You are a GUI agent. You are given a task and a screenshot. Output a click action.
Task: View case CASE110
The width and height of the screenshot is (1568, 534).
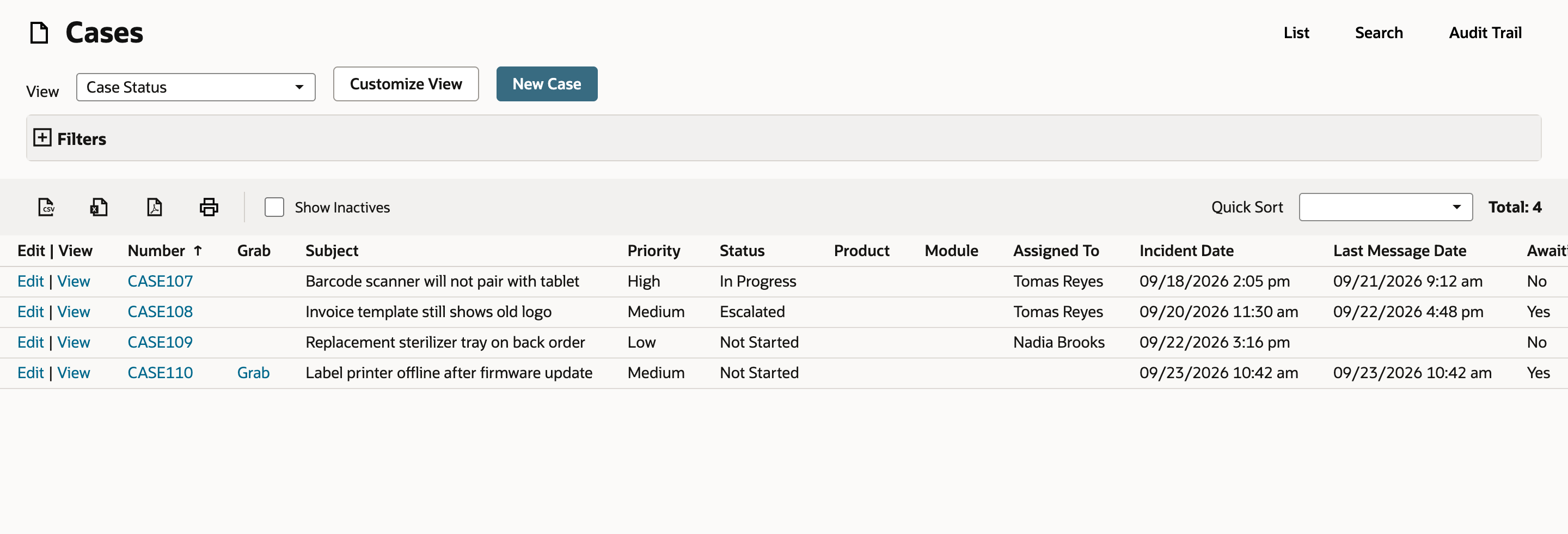tap(73, 373)
